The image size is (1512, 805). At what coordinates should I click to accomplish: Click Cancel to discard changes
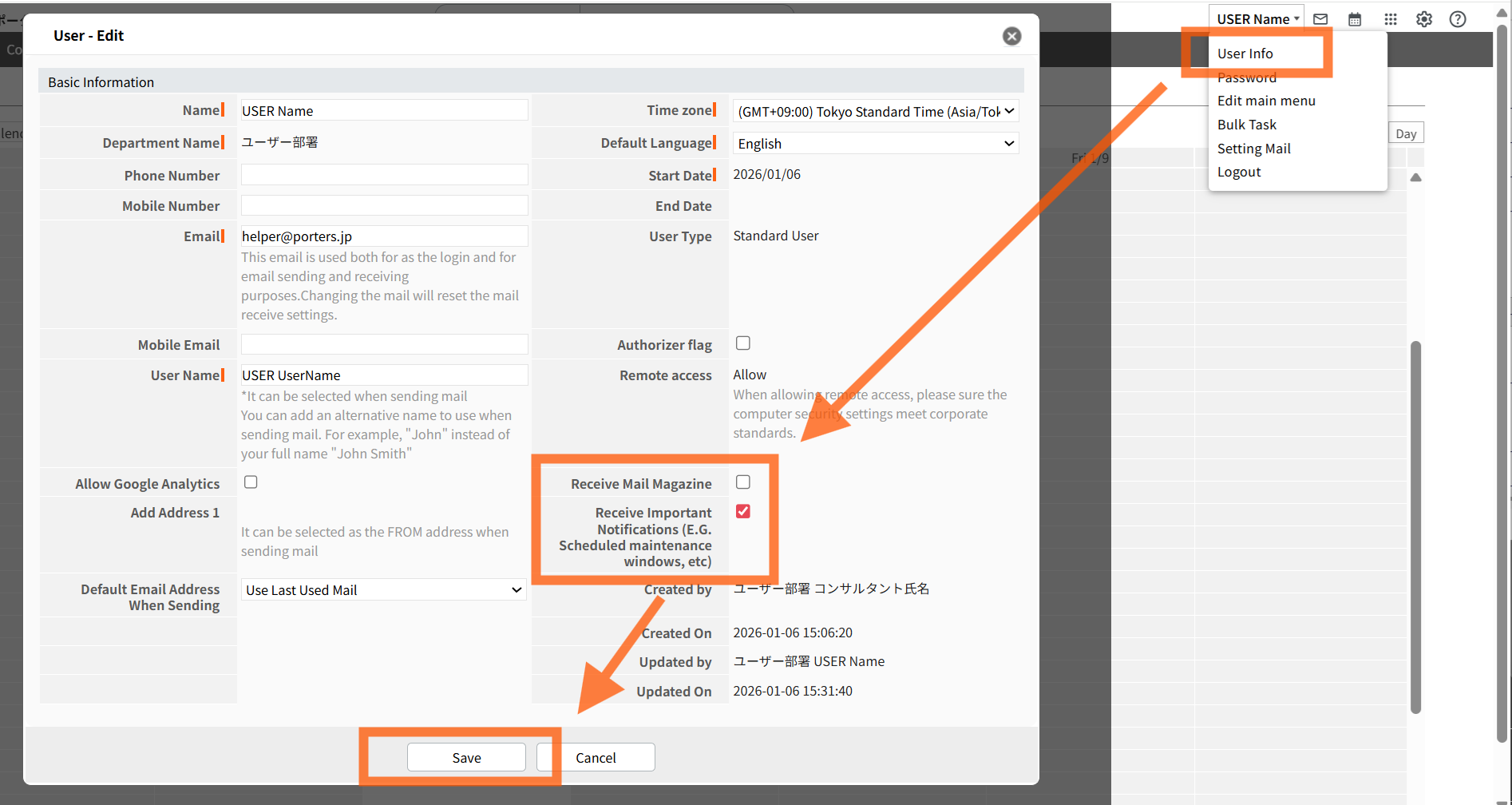(596, 758)
